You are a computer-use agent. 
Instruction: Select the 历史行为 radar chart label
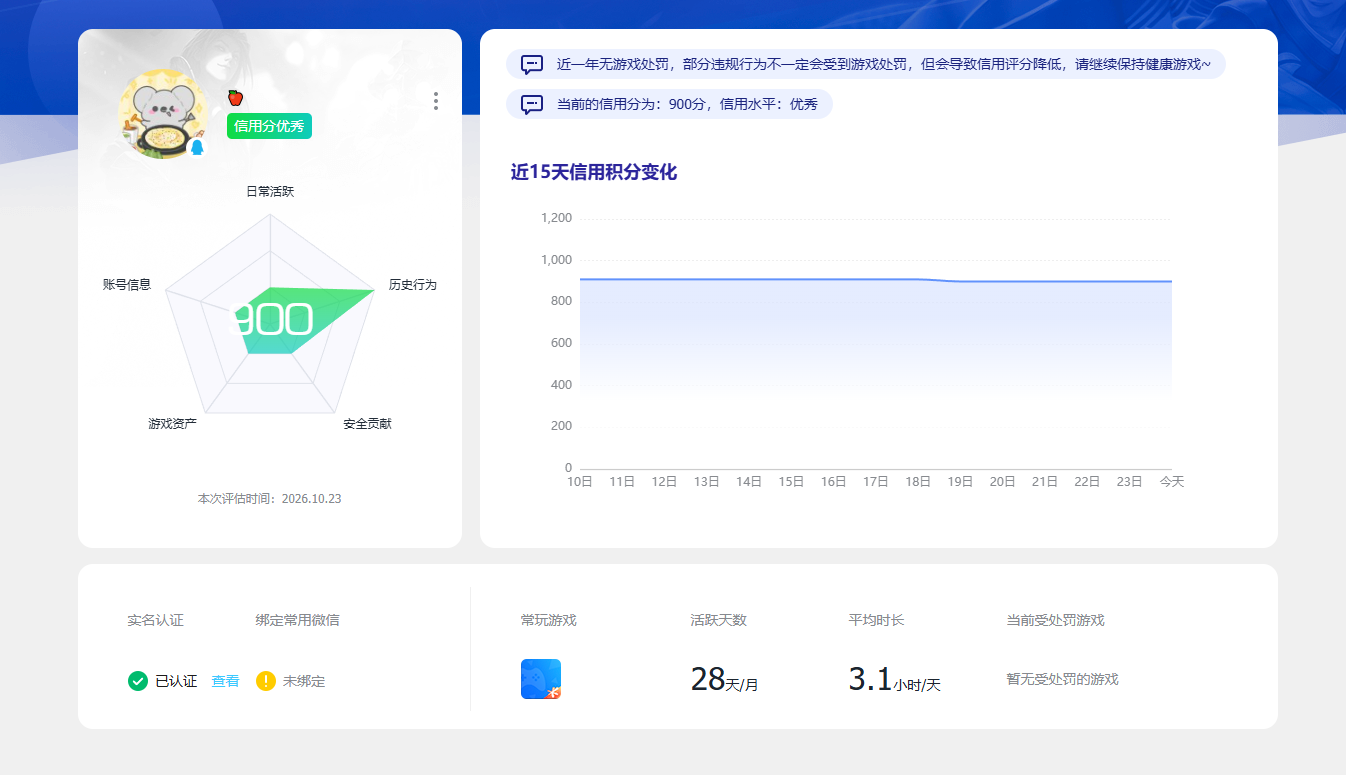[x=413, y=284]
